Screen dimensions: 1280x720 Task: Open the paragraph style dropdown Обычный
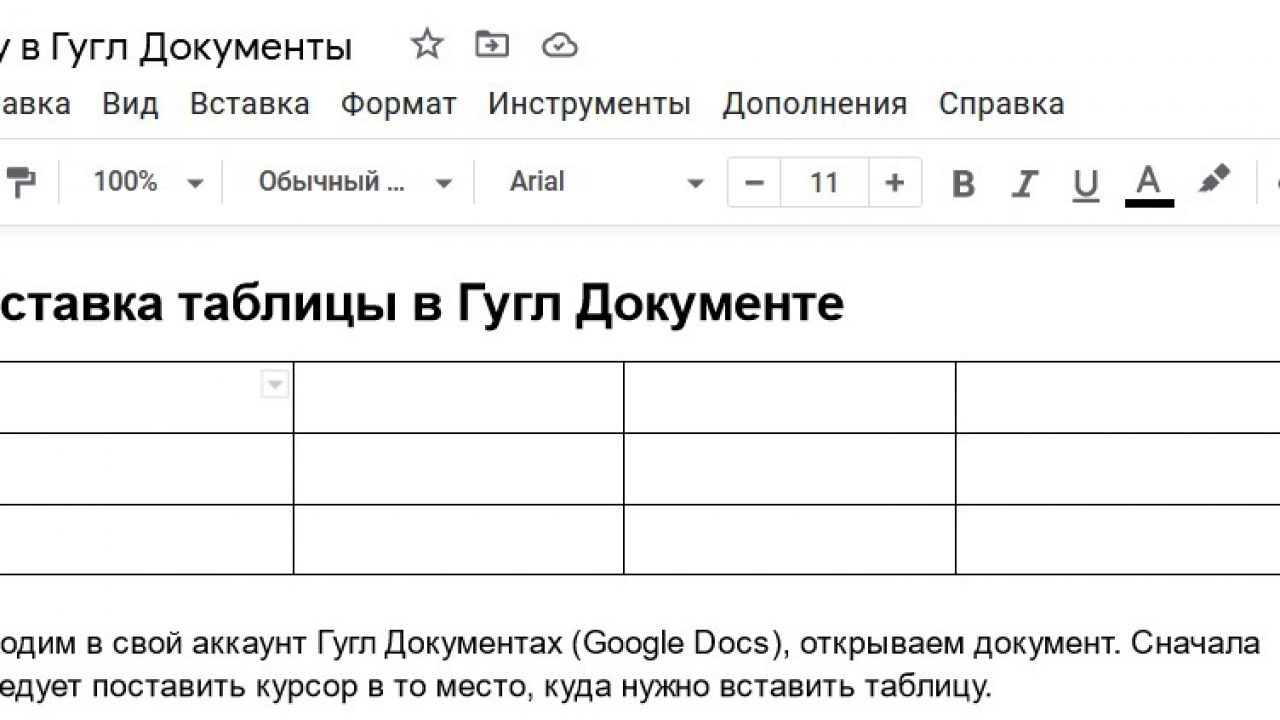tap(355, 182)
